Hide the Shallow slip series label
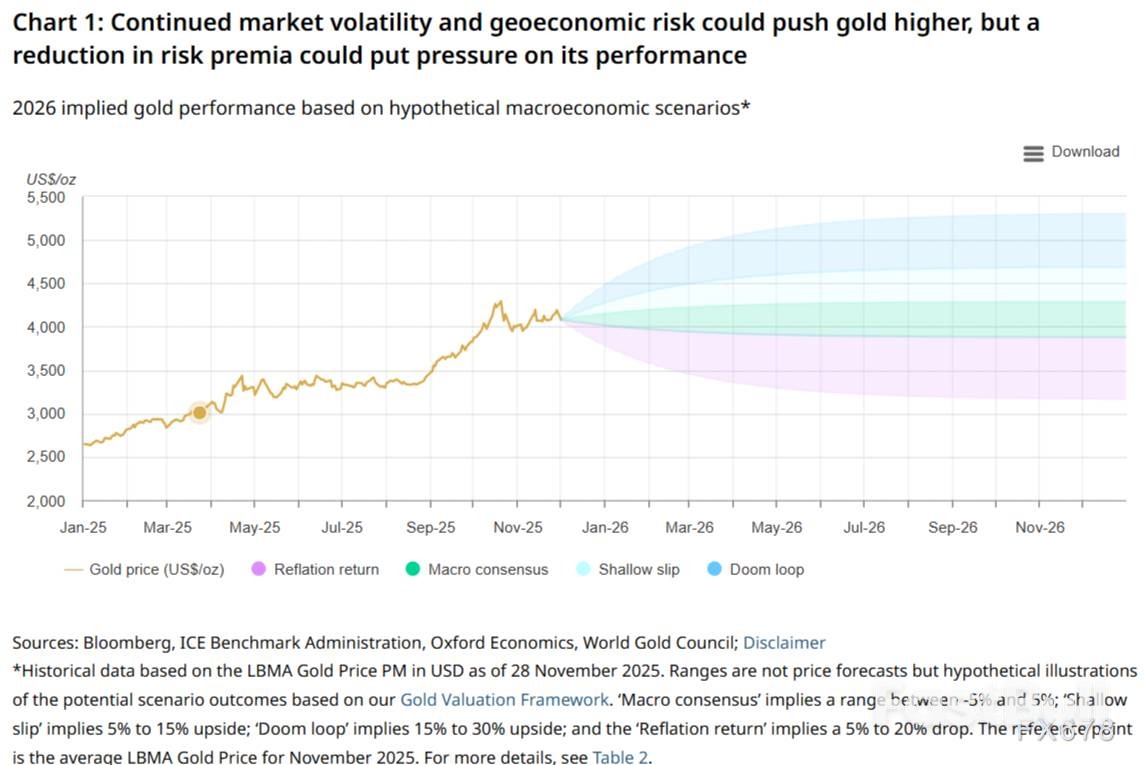Viewport: 1145px width, 765px height. tap(638, 570)
